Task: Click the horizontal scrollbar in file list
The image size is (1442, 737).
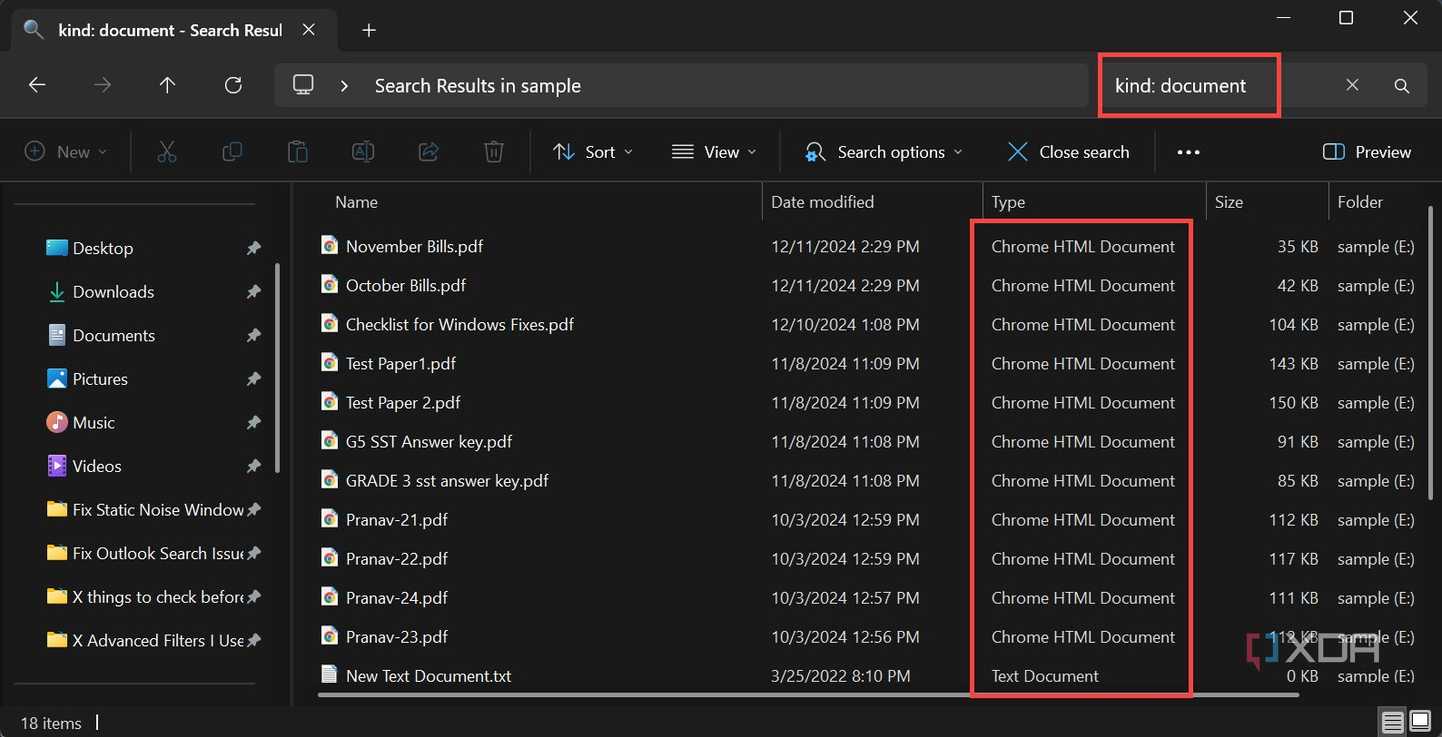Action: coord(808,694)
